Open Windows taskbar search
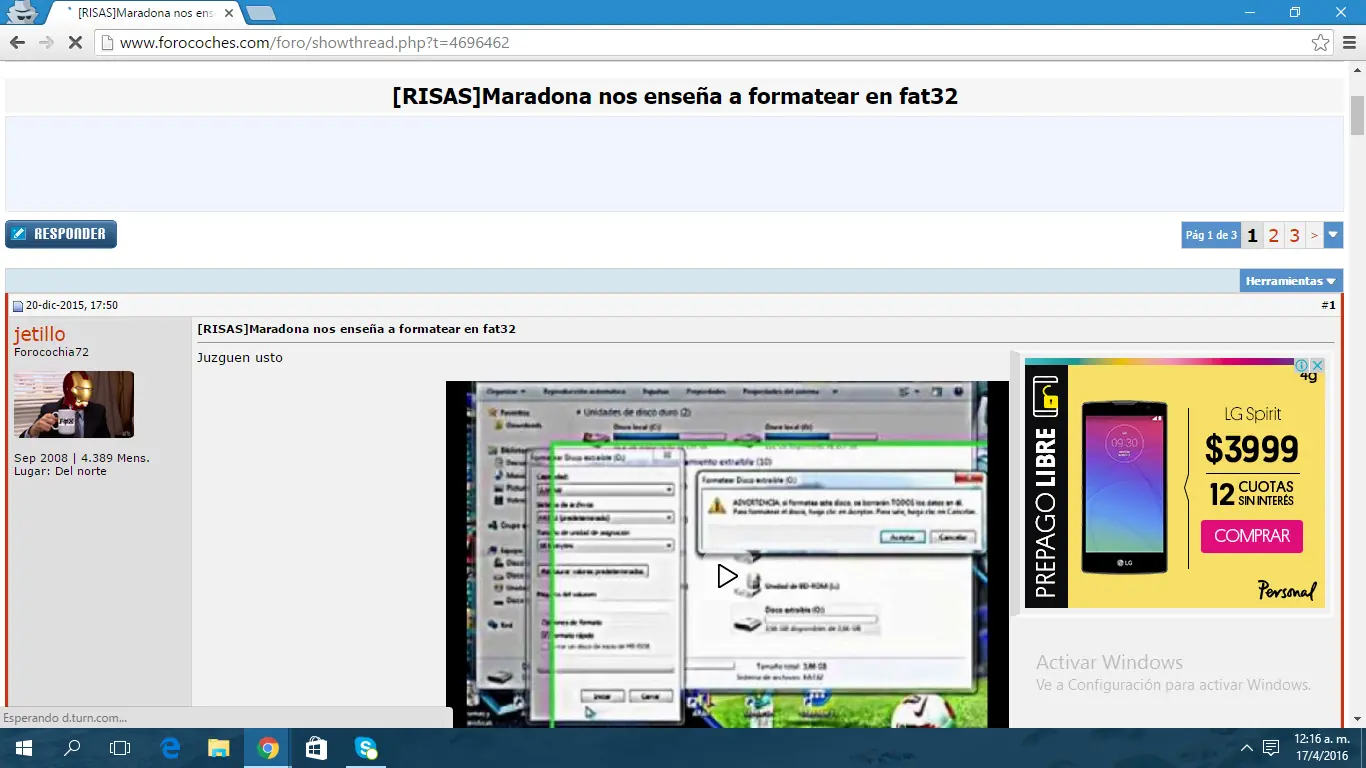 (72, 748)
